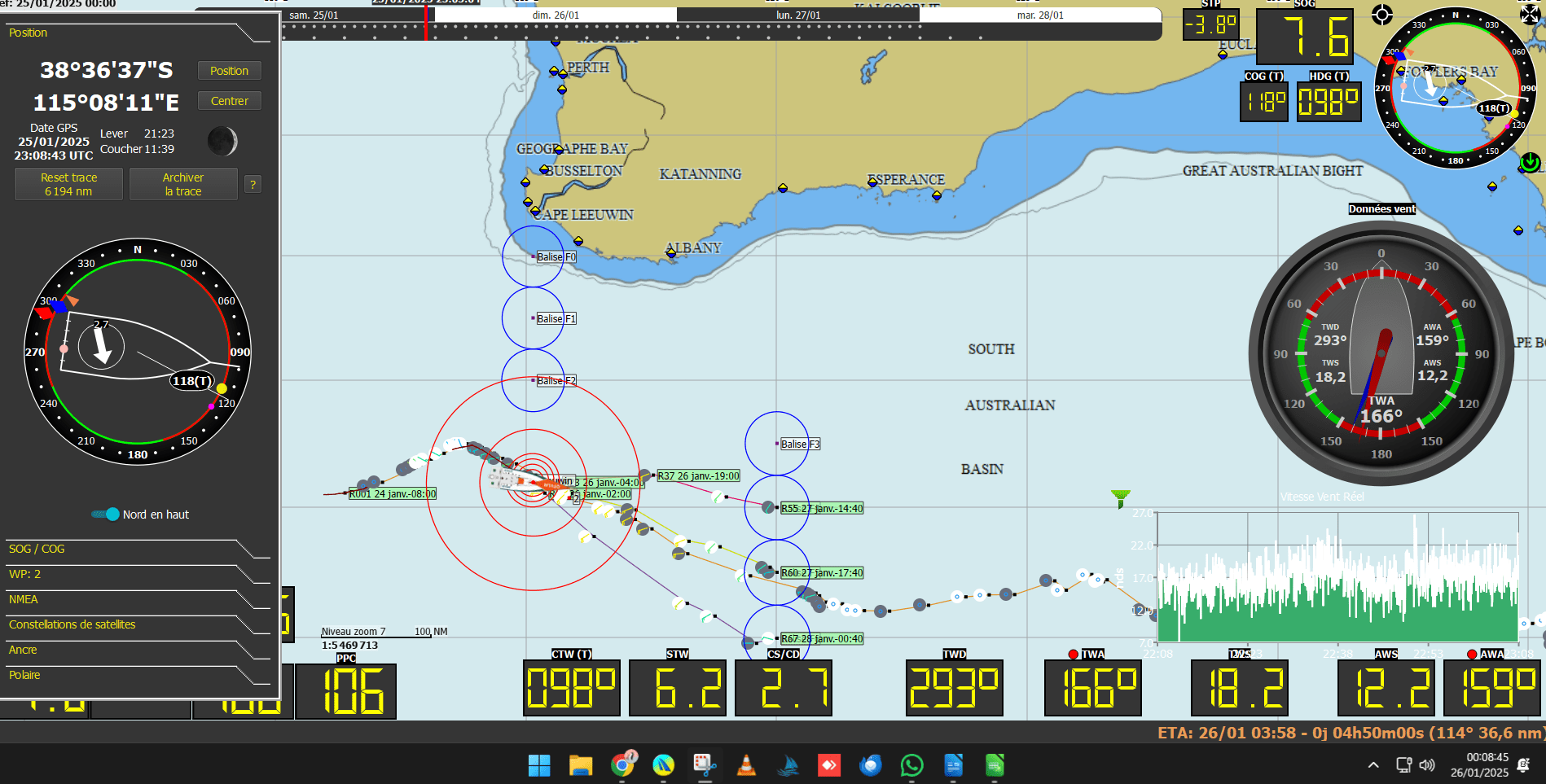Screen dimensions: 1546x784
Task: Expand Constellations de satellites section
Action: (138, 624)
